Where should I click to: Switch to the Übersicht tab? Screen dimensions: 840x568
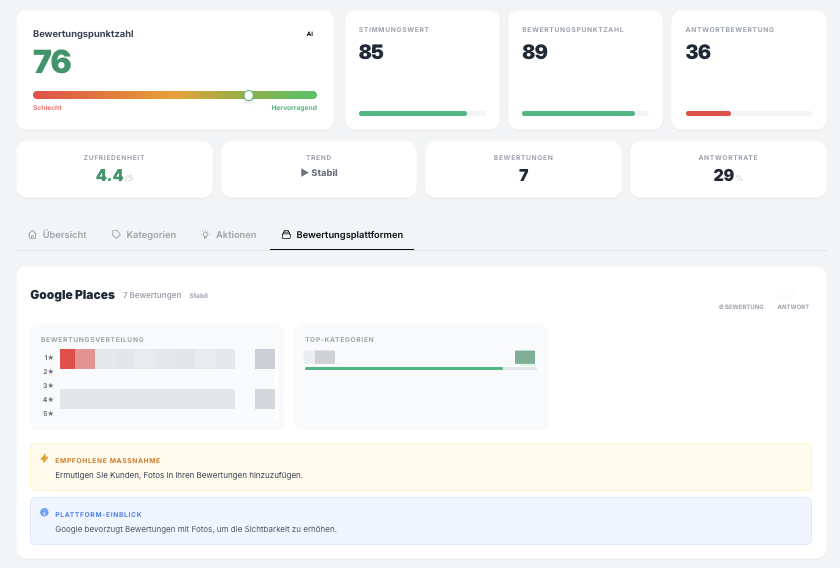pos(57,235)
